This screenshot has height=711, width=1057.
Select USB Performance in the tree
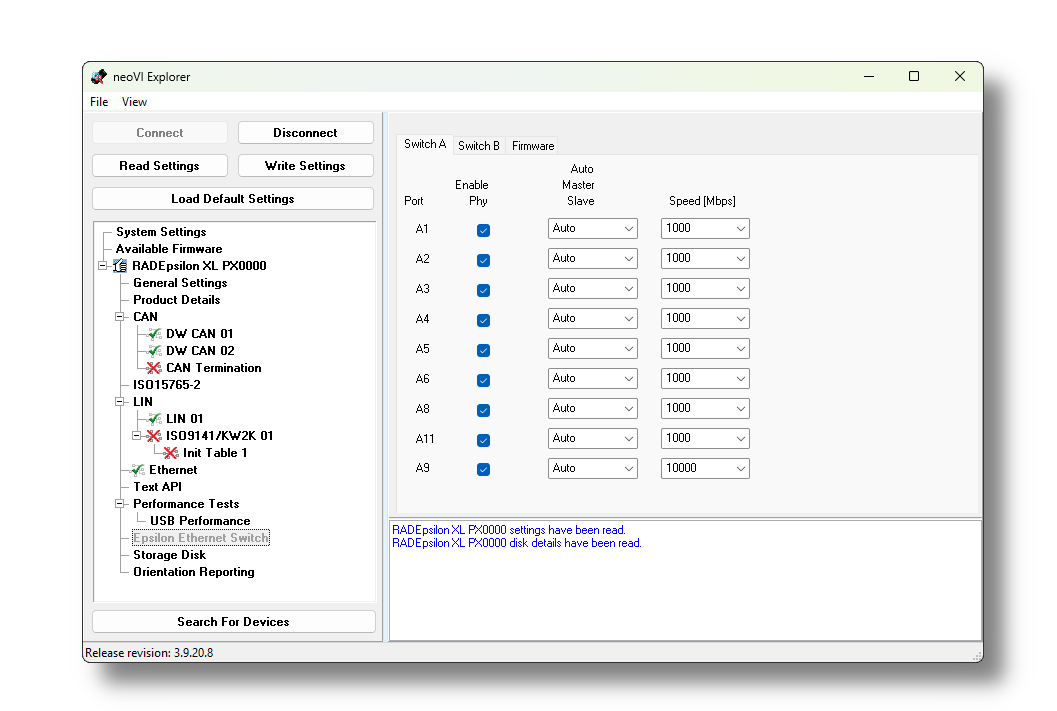(200, 521)
